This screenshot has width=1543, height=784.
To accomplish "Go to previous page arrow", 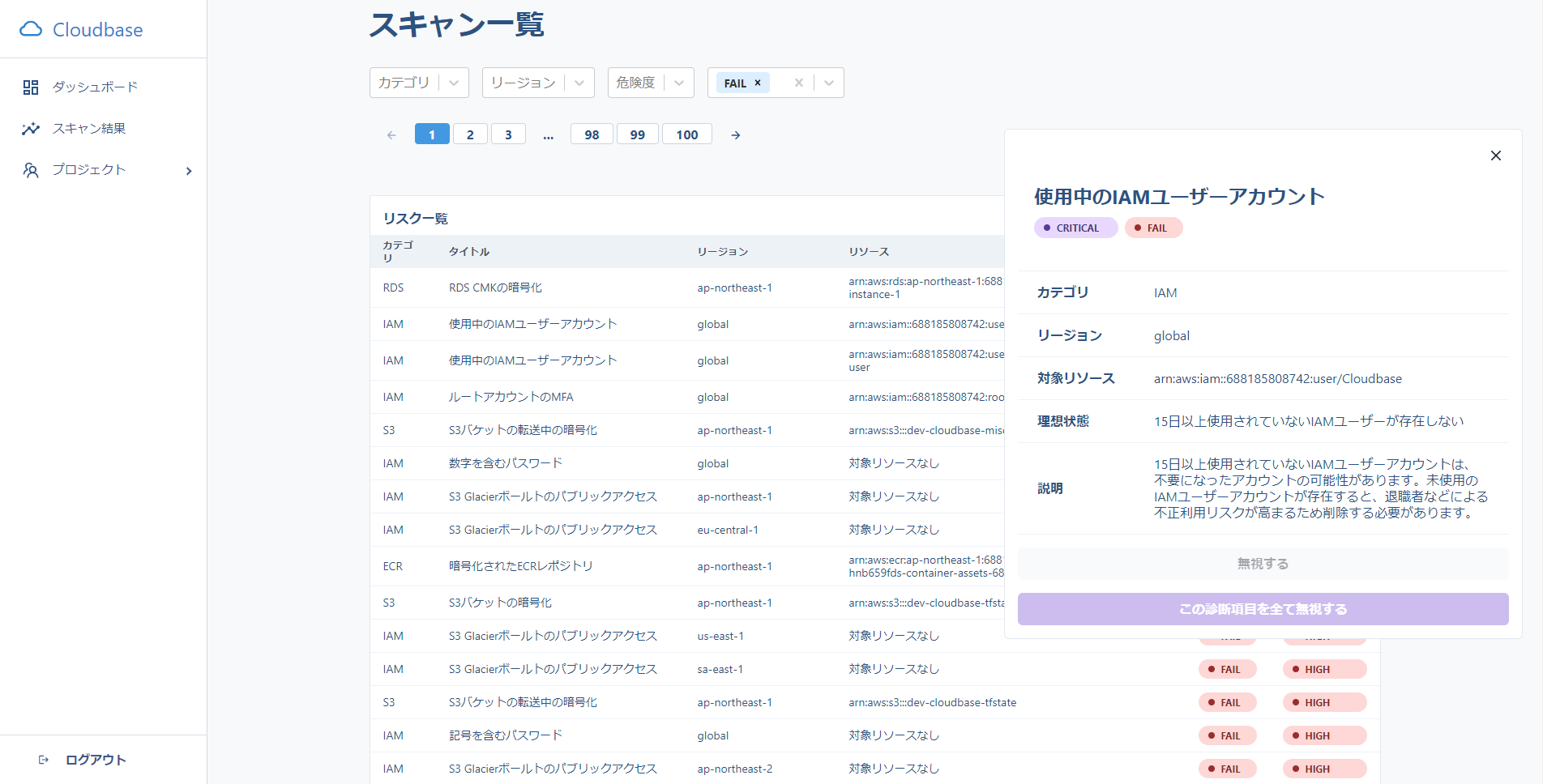I will point(391,135).
